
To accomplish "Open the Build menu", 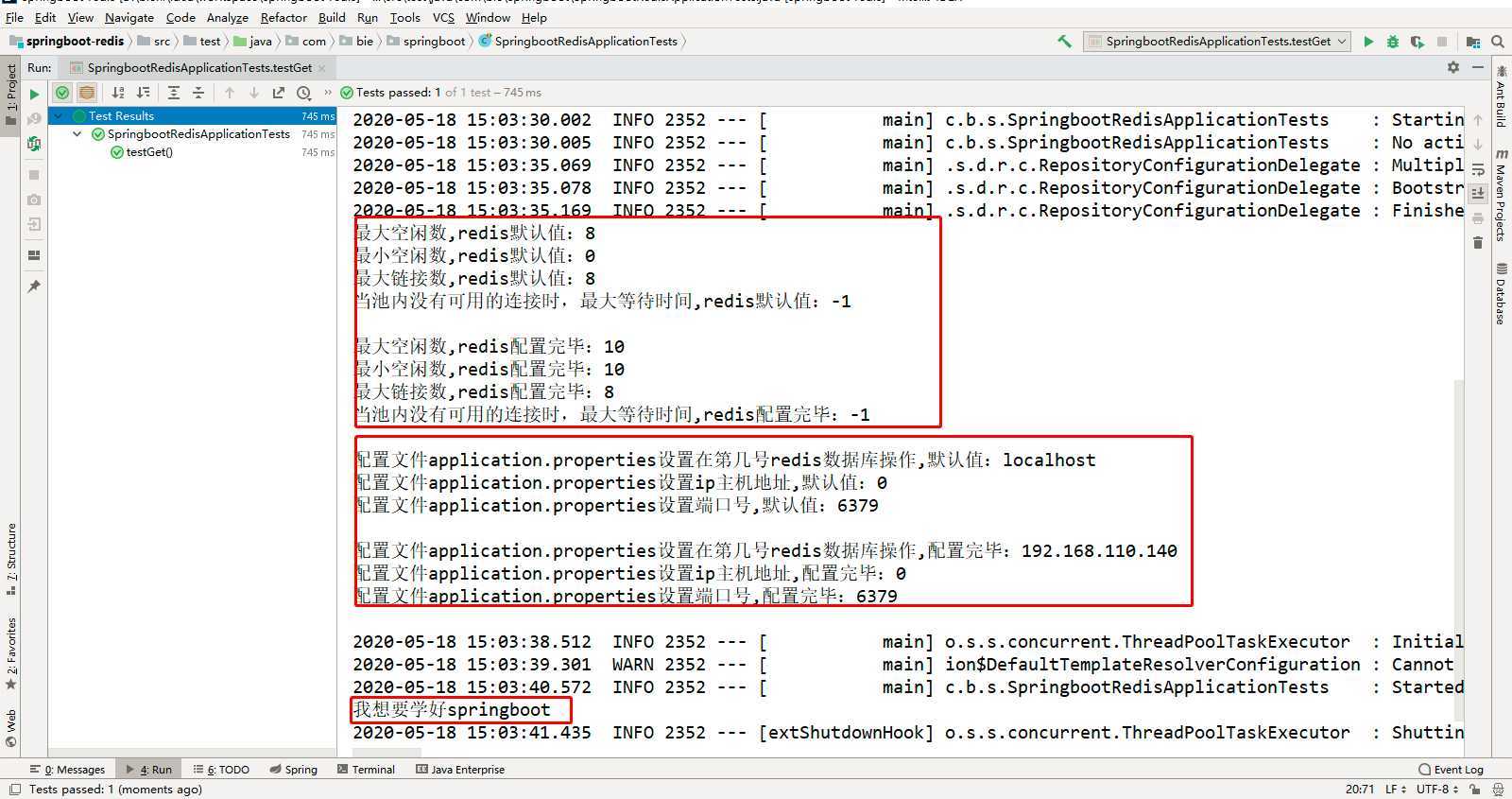I will tap(332, 17).
